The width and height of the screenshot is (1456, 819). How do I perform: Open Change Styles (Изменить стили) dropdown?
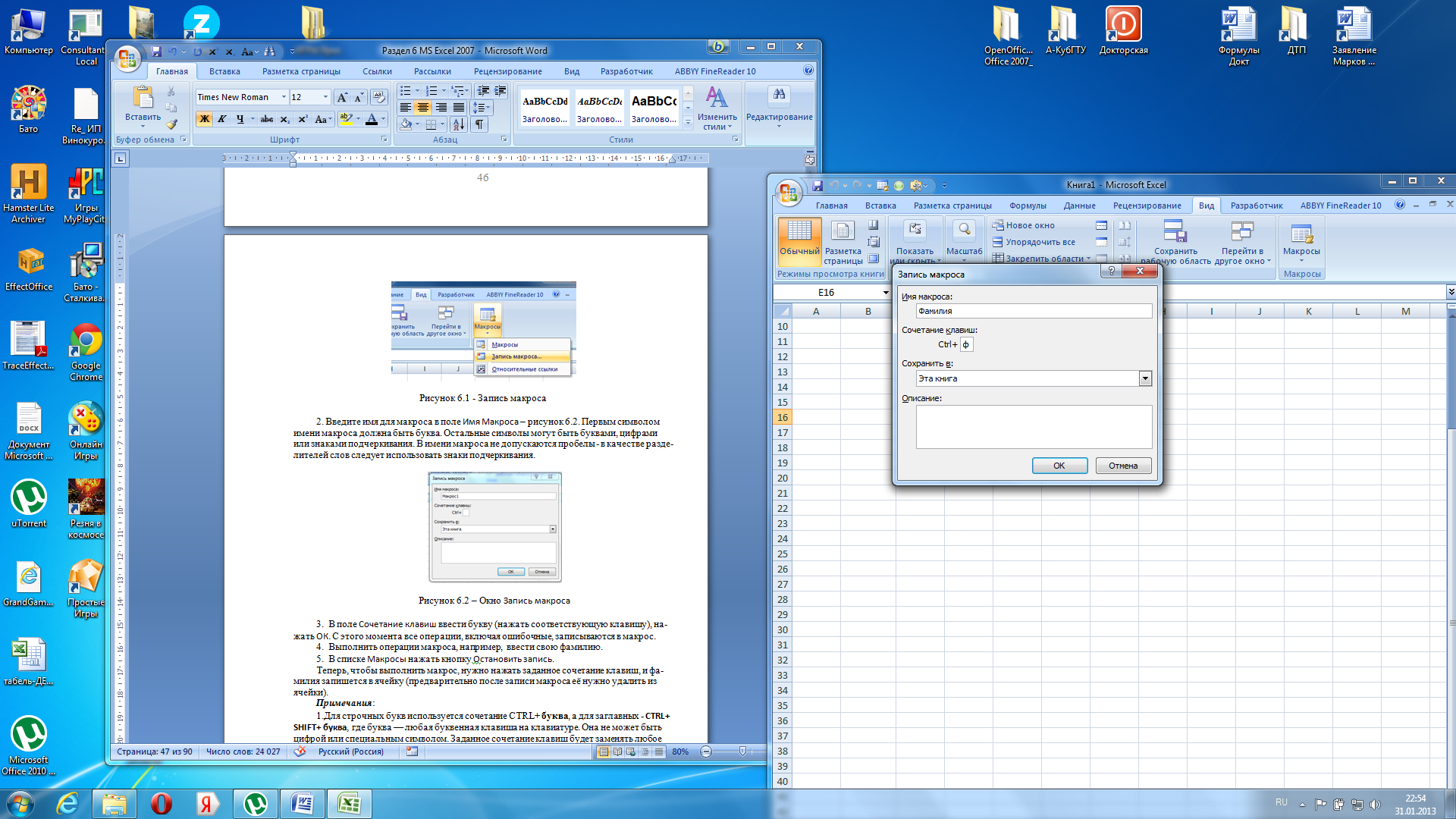[x=717, y=108]
